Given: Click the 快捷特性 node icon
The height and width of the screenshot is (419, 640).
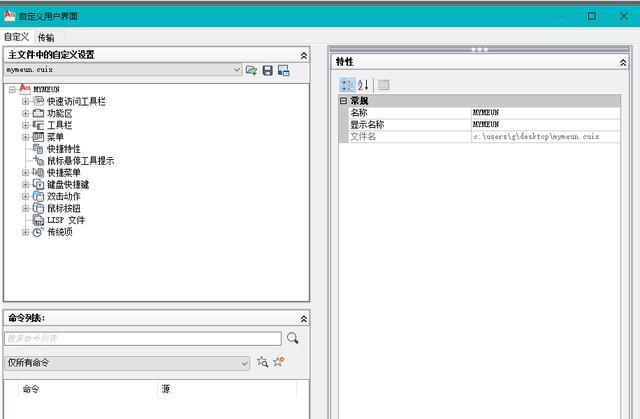Looking at the screenshot, I should pyautogui.click(x=38, y=149).
